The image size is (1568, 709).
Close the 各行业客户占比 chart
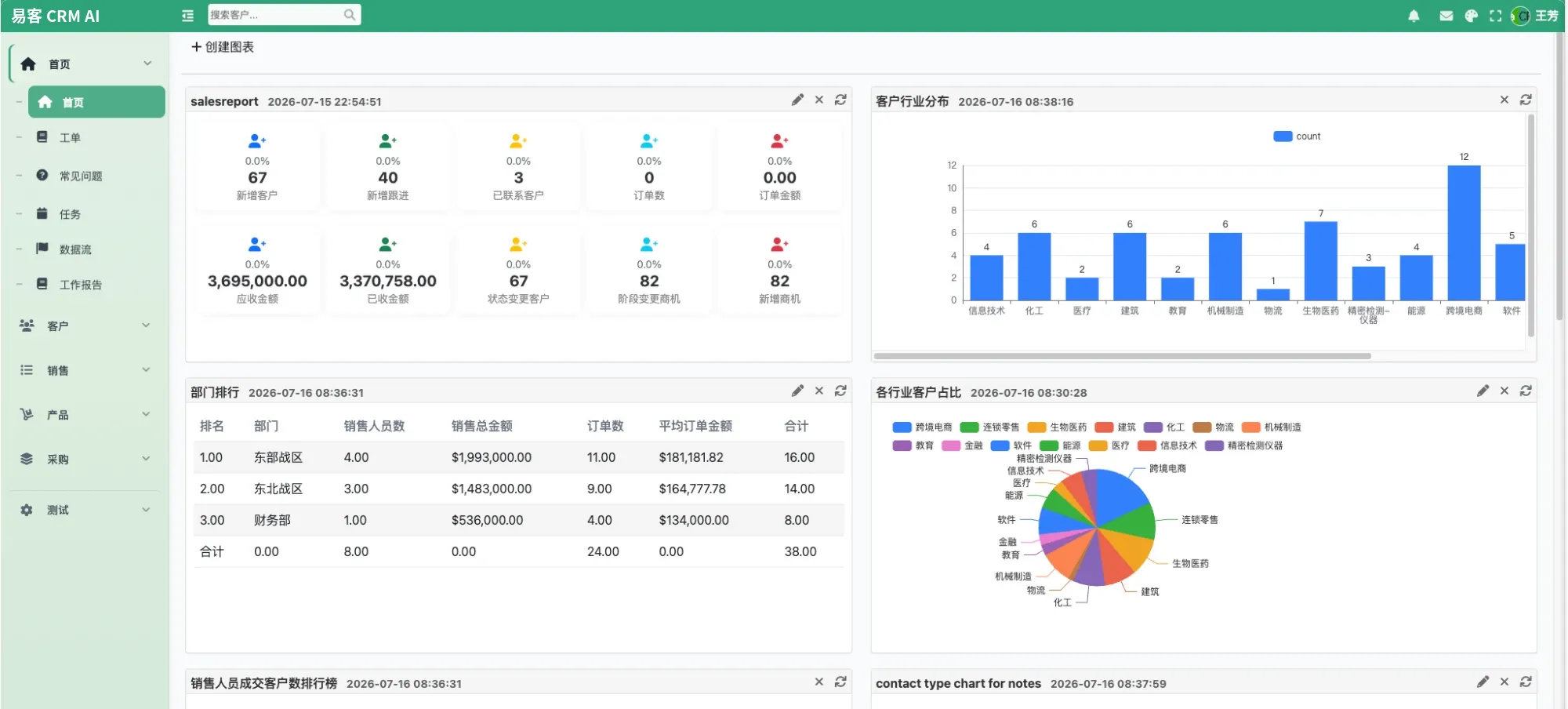click(x=1504, y=391)
